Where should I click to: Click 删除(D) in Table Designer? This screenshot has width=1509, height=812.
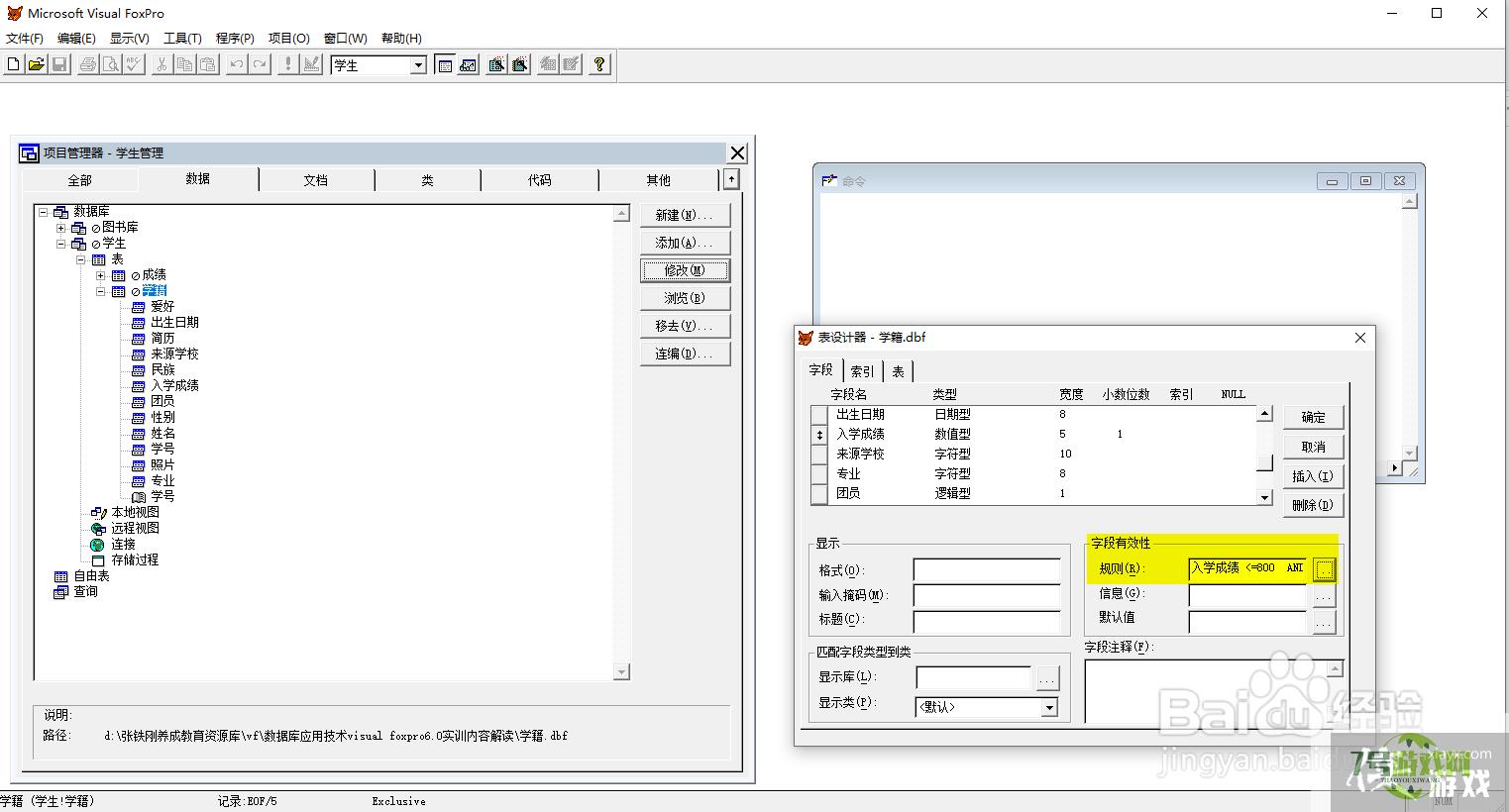(1313, 505)
